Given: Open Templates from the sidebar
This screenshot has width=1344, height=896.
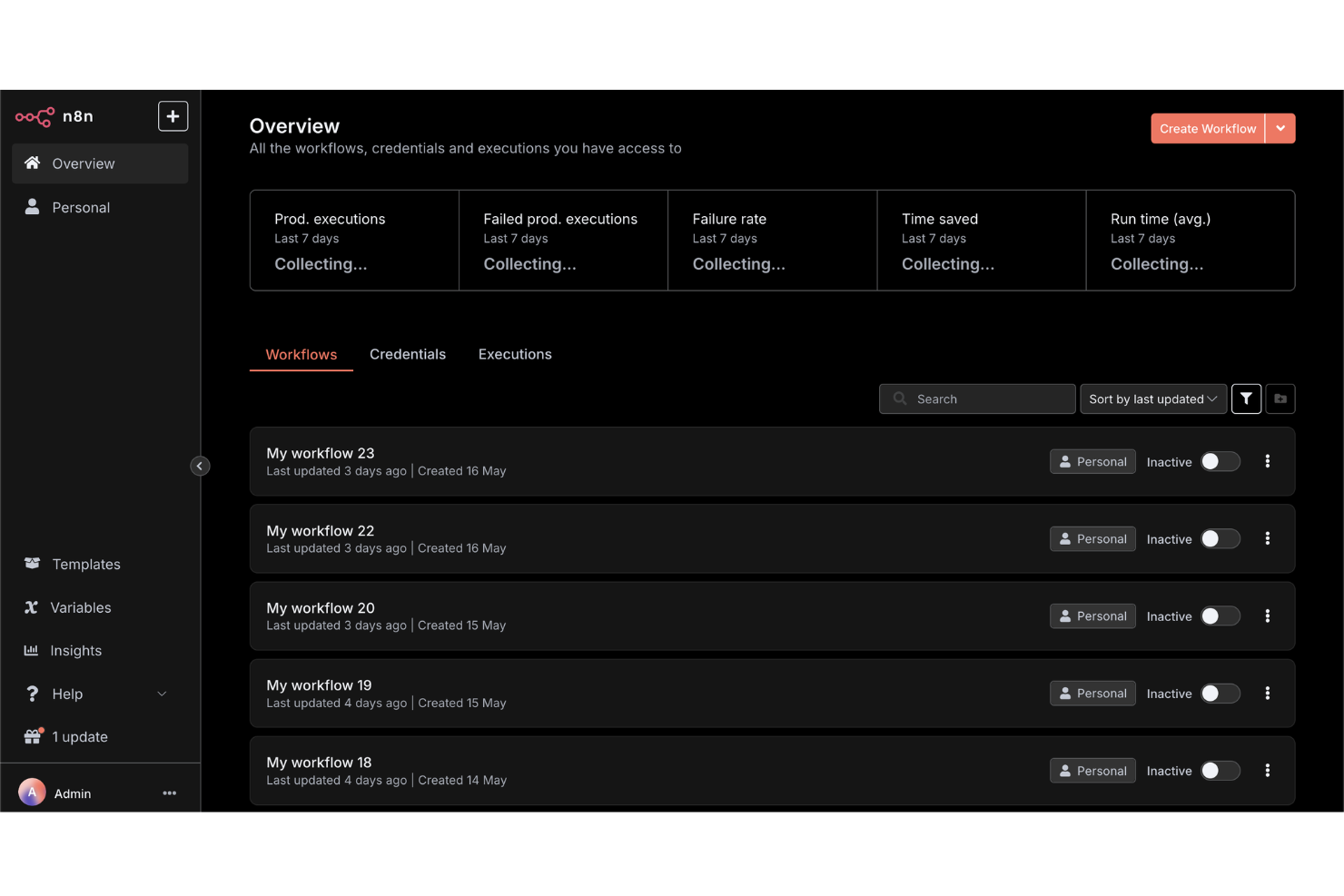Looking at the screenshot, I should pyautogui.click(x=86, y=564).
